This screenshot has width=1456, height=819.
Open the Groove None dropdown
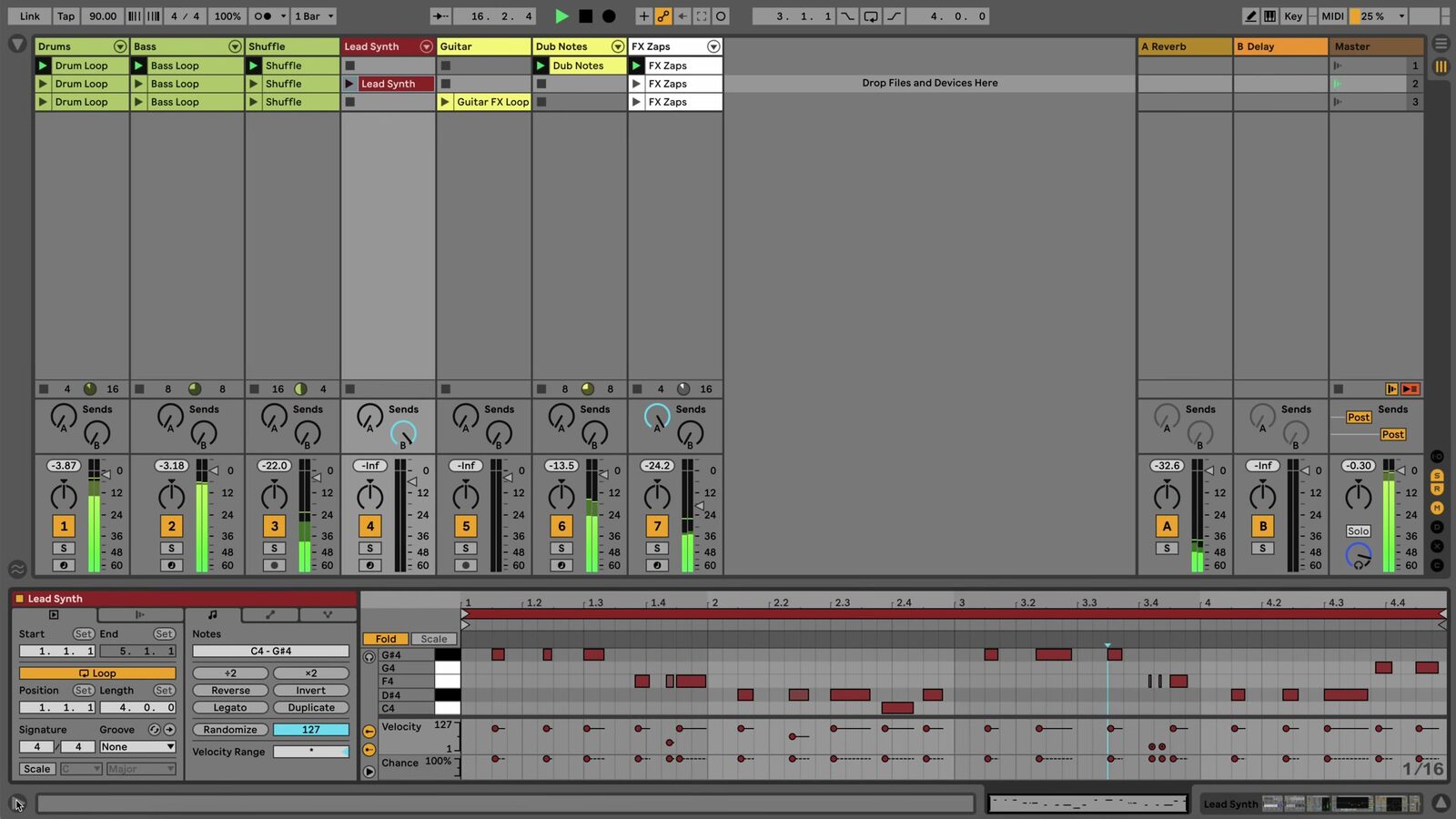pyautogui.click(x=137, y=747)
